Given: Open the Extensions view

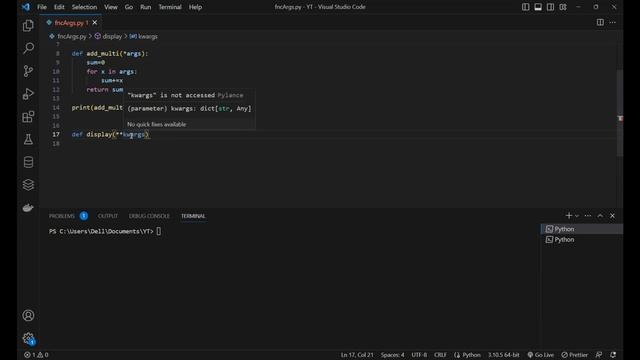Looking at the screenshot, I should coord(28,117).
